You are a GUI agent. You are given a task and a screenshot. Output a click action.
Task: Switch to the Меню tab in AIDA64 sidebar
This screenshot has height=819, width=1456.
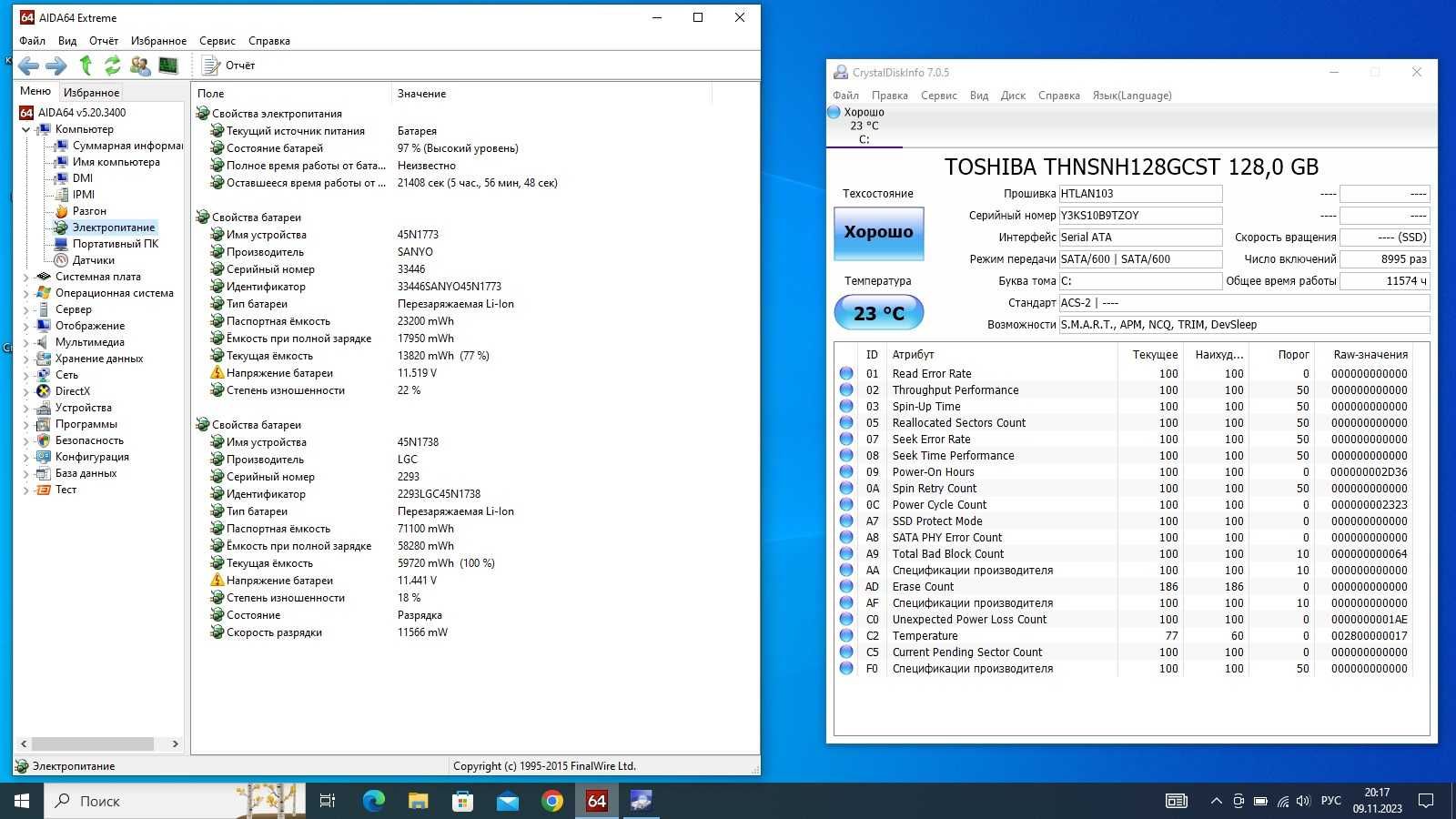pyautogui.click(x=35, y=91)
